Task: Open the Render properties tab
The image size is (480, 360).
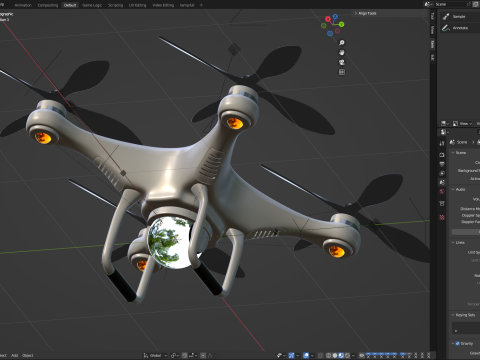Action: coord(442,155)
